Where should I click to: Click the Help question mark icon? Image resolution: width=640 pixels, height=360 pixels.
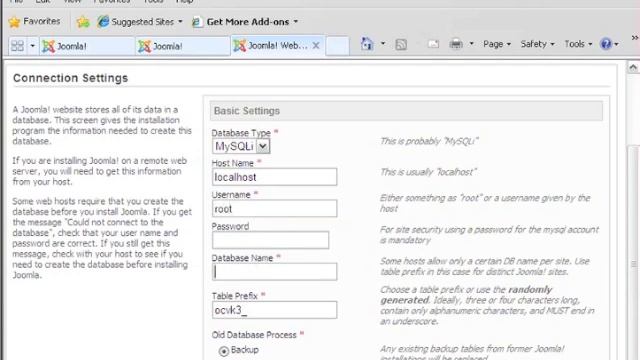[x=606, y=44]
